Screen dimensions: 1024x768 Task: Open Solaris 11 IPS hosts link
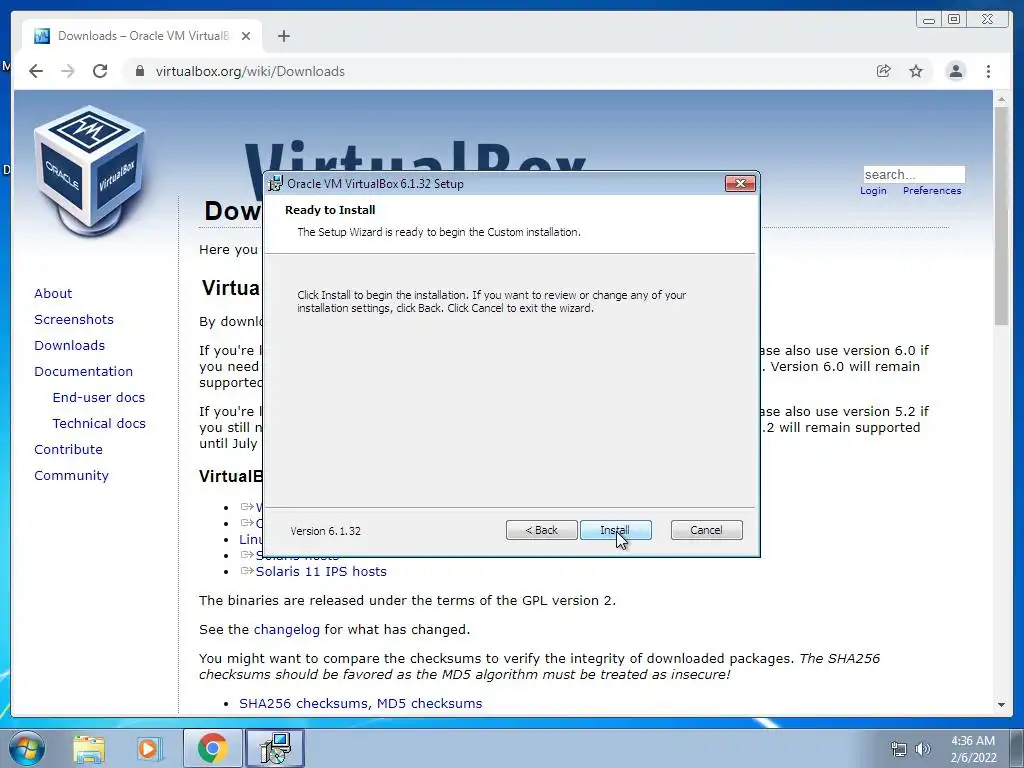click(321, 571)
